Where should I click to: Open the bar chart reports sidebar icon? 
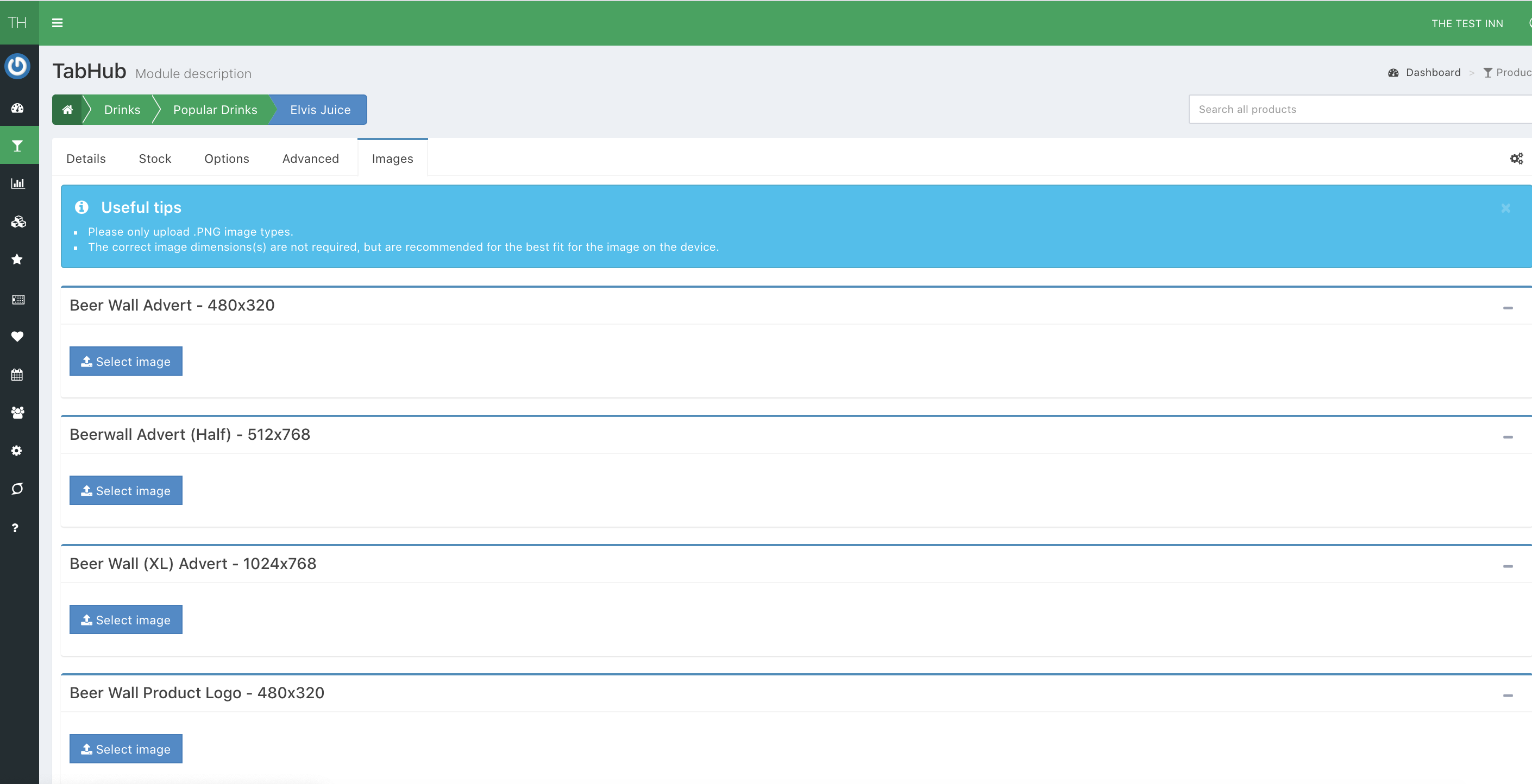[17, 184]
